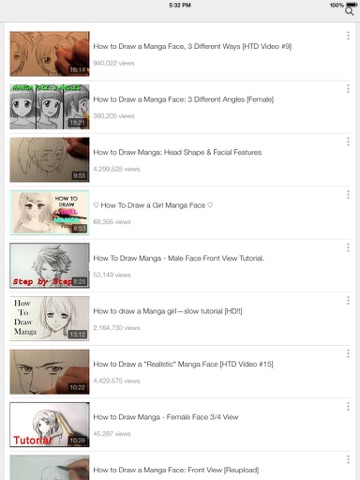
Task: Open more menu for Realistic Manga Face video
Action: tap(348, 354)
